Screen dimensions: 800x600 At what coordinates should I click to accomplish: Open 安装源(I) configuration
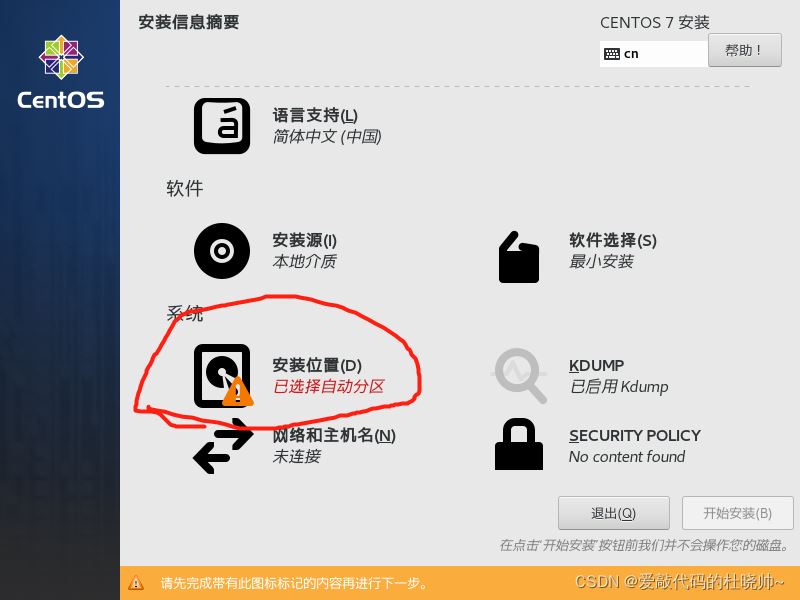[x=304, y=240]
